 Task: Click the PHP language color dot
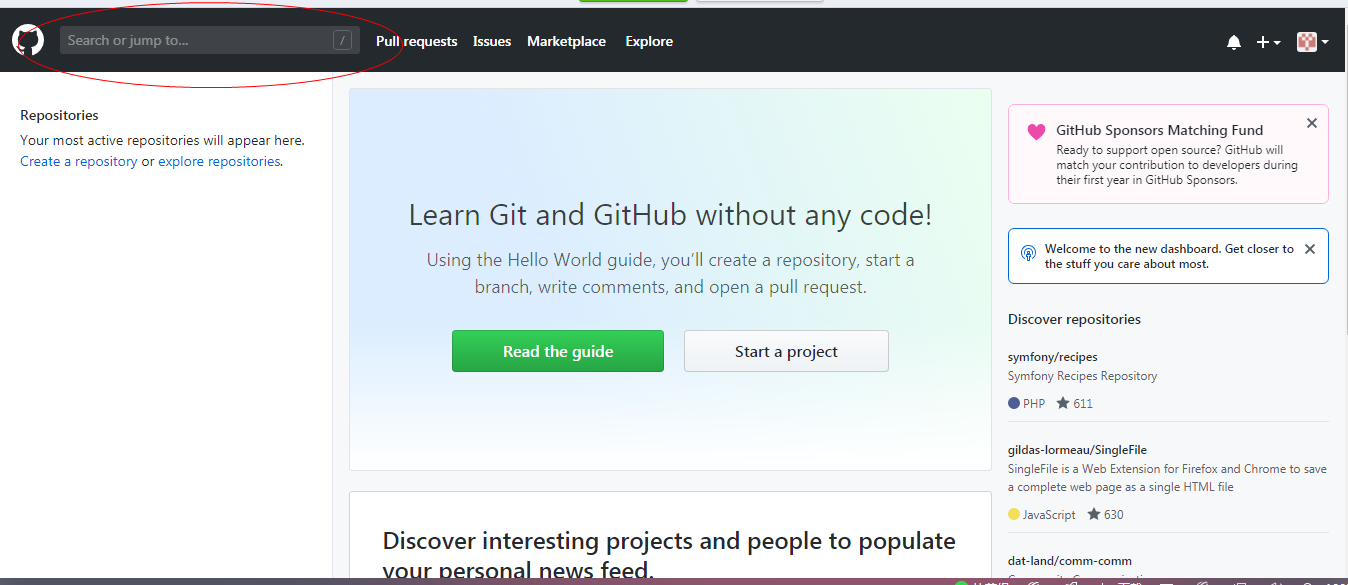(1014, 403)
